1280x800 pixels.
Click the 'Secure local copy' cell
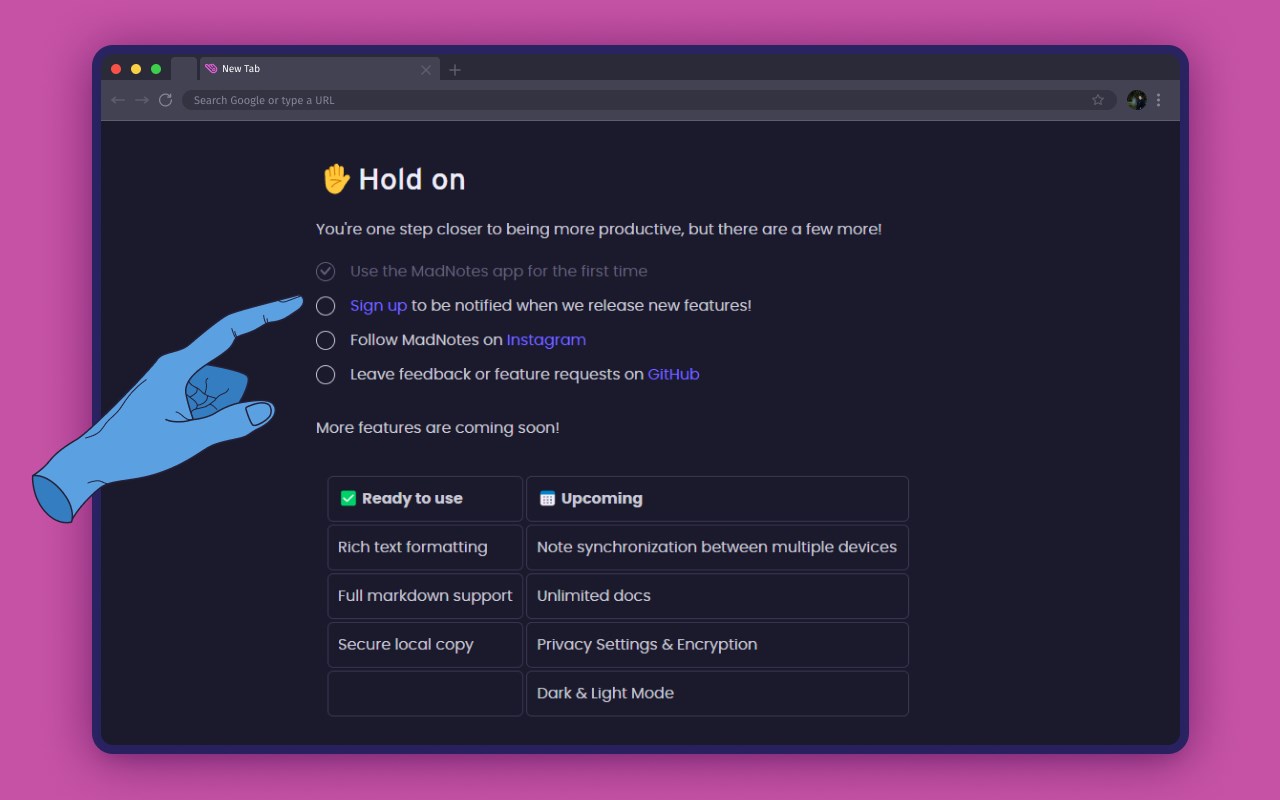tap(425, 645)
